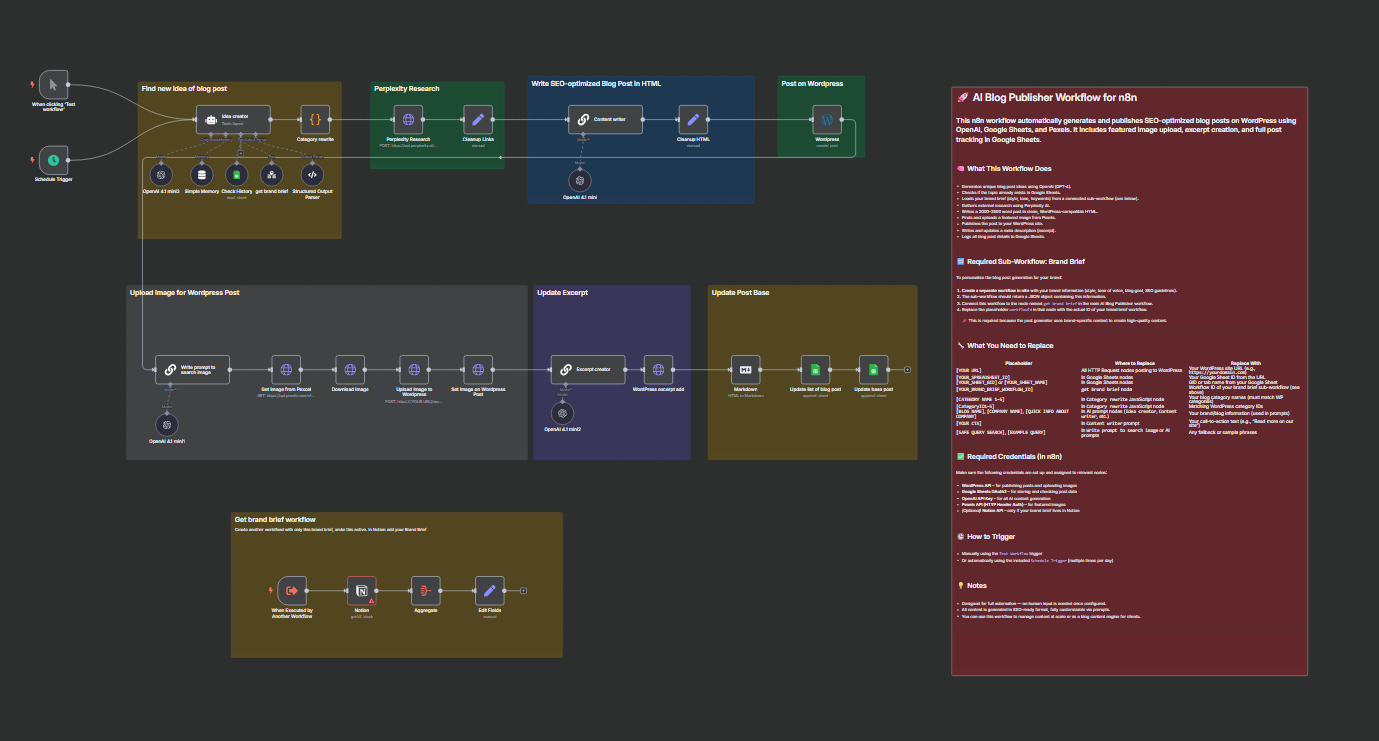Image resolution: width=1379 pixels, height=741 pixels.
Task: Select the OpenAI 4.1 mini2 model node
Action: [x=563, y=414]
